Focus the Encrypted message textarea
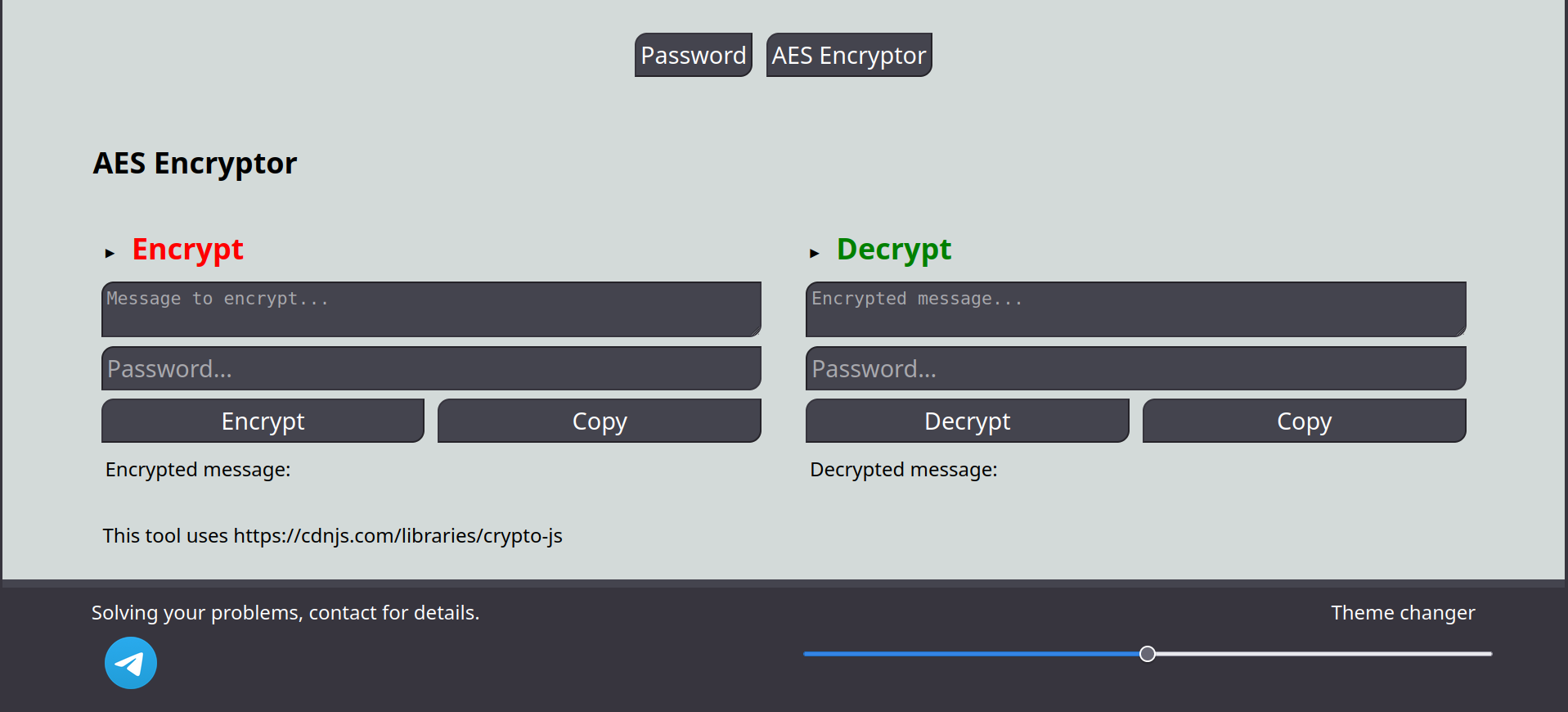 click(1136, 309)
